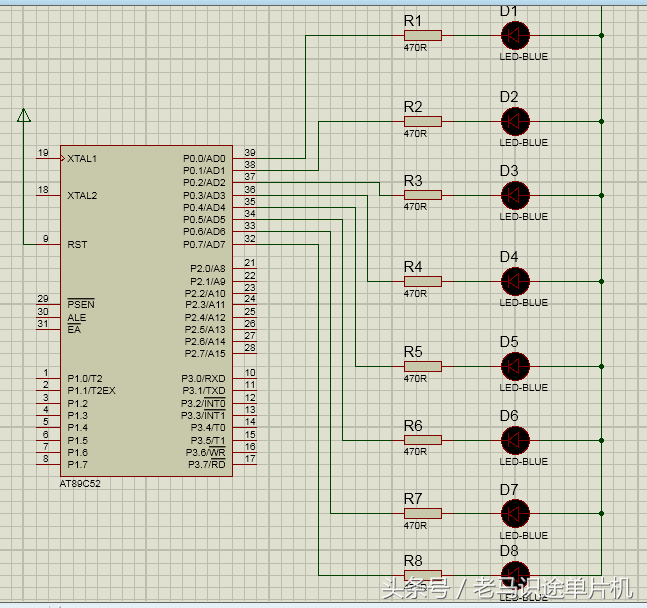Viewport: 647px width, 608px height.
Task: Pick the D5 LED symbol
Action: click(515, 366)
